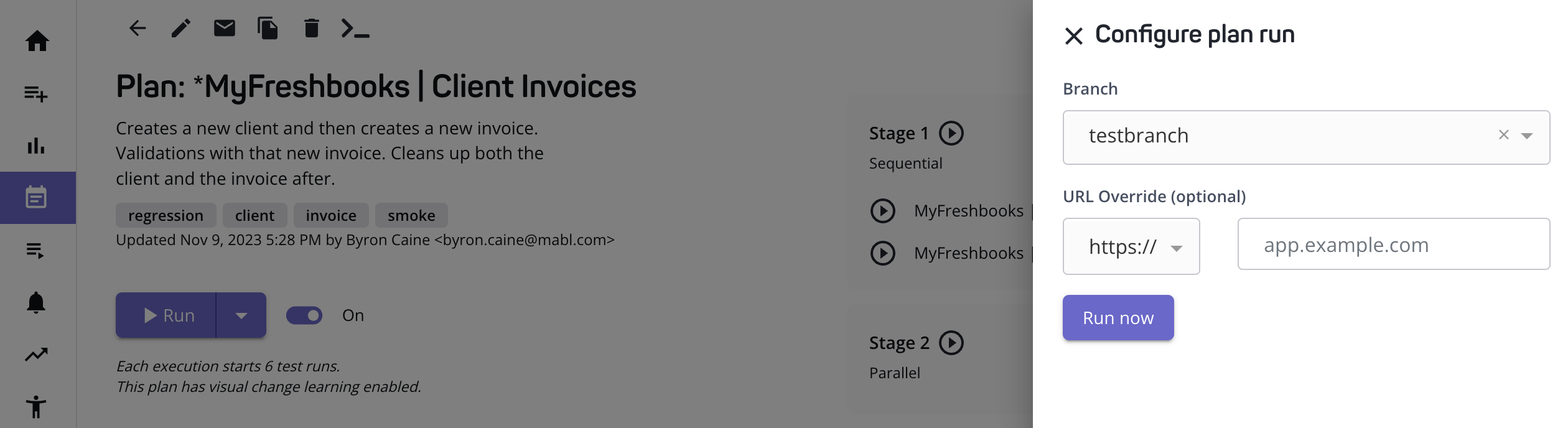Open the notifications bell icon
The image size is (1568, 428).
point(36,302)
